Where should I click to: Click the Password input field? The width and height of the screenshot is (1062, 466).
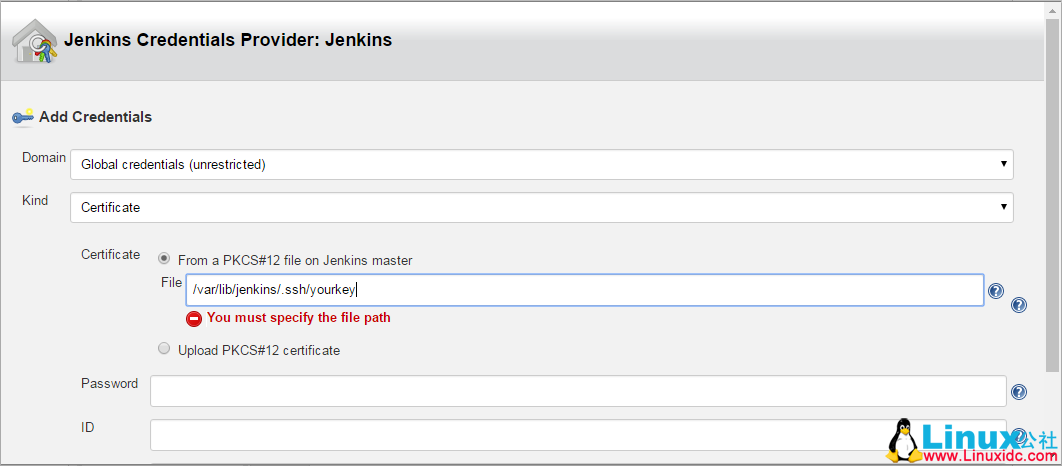(578, 391)
